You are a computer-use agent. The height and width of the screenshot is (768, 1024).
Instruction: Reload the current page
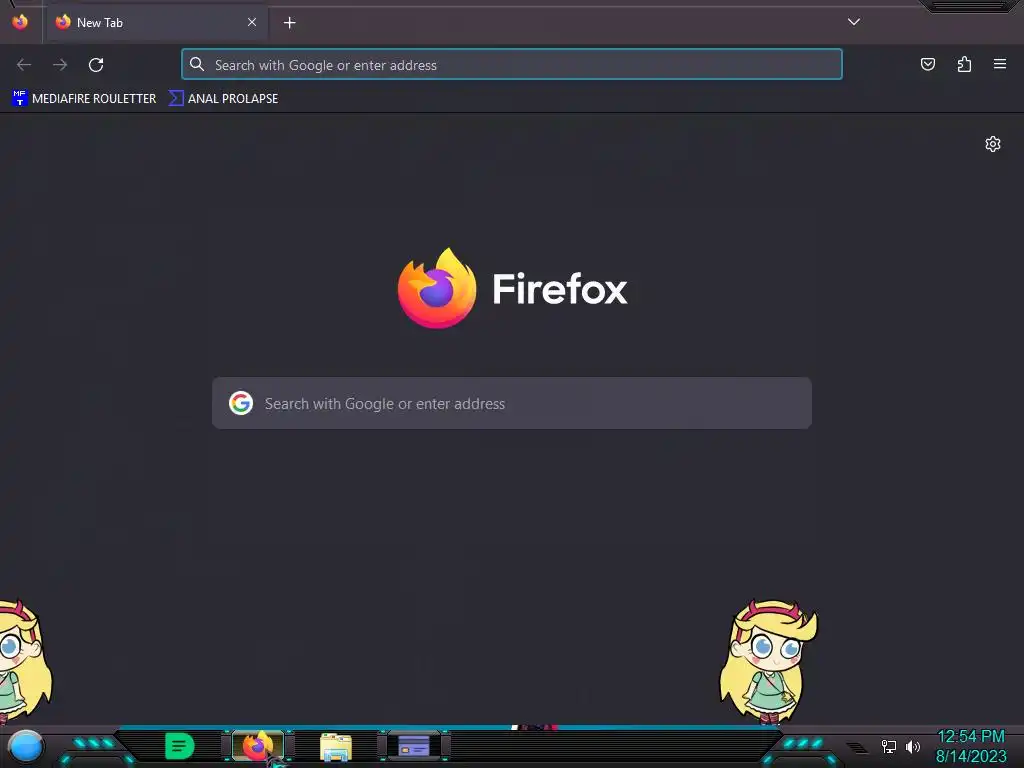coord(96,65)
